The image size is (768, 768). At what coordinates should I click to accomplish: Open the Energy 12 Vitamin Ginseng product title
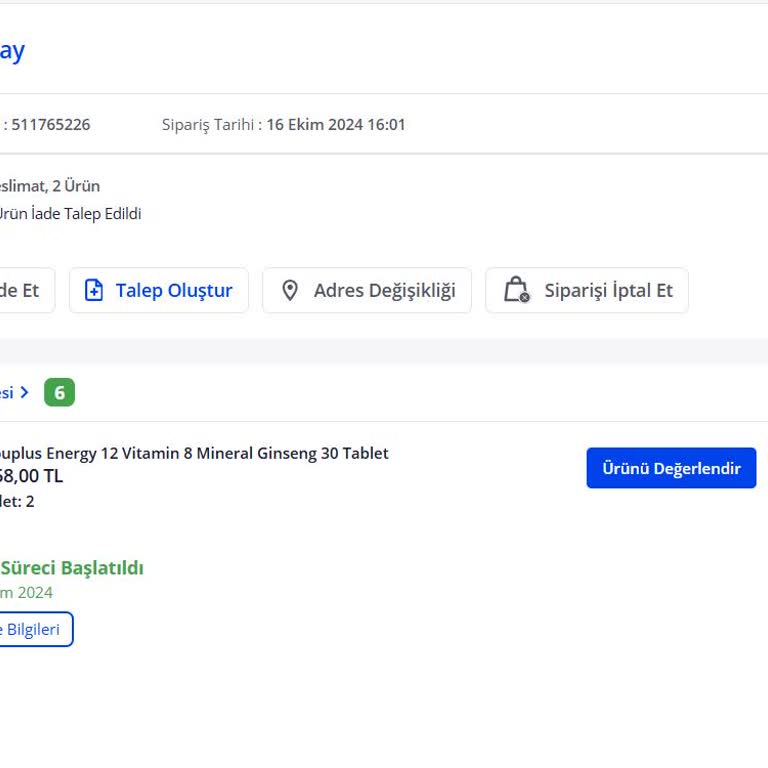coord(193,453)
